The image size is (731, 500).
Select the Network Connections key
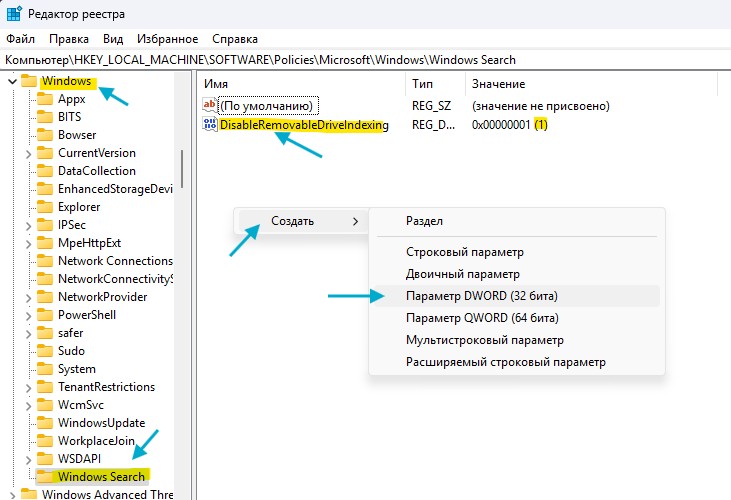[x=115, y=261]
